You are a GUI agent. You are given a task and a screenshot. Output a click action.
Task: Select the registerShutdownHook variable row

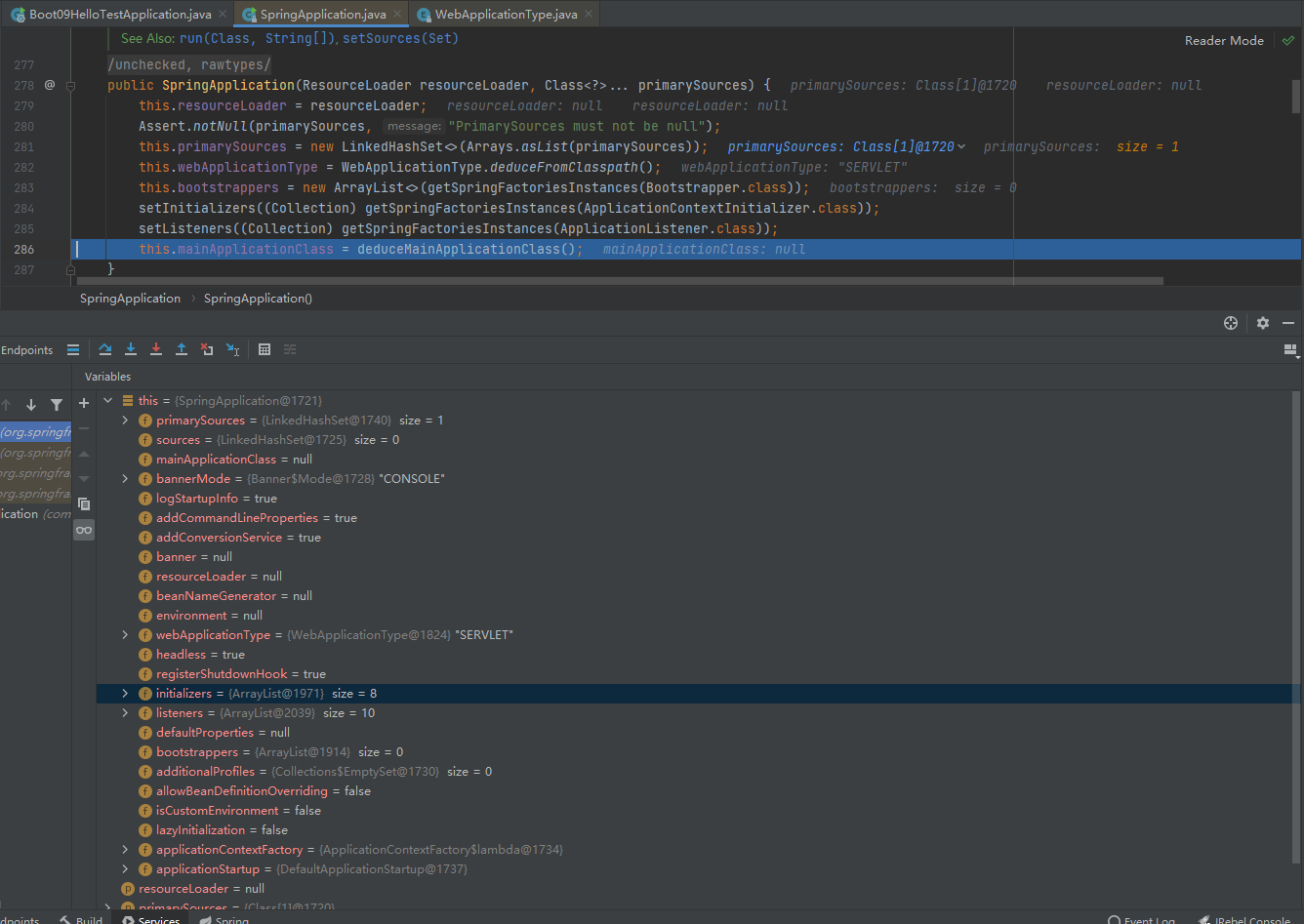[698, 674]
